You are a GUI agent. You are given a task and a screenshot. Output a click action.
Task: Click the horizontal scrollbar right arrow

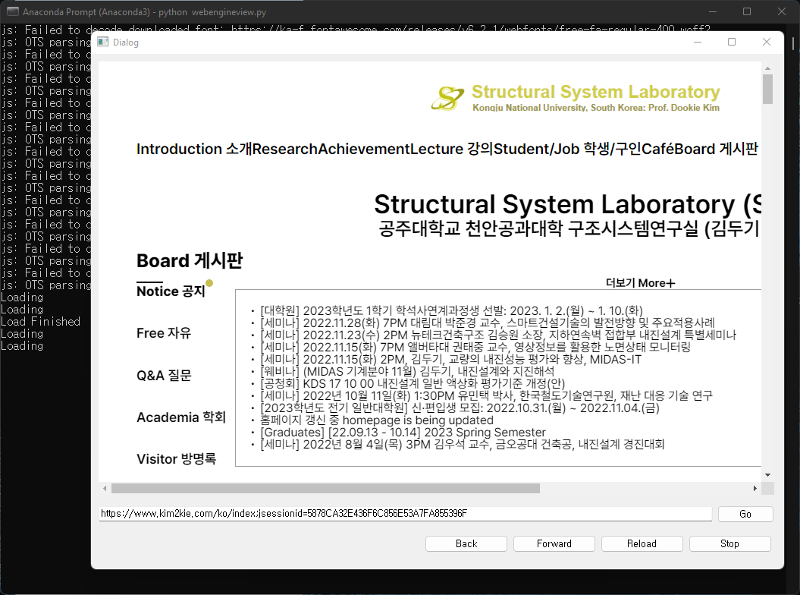(755, 489)
